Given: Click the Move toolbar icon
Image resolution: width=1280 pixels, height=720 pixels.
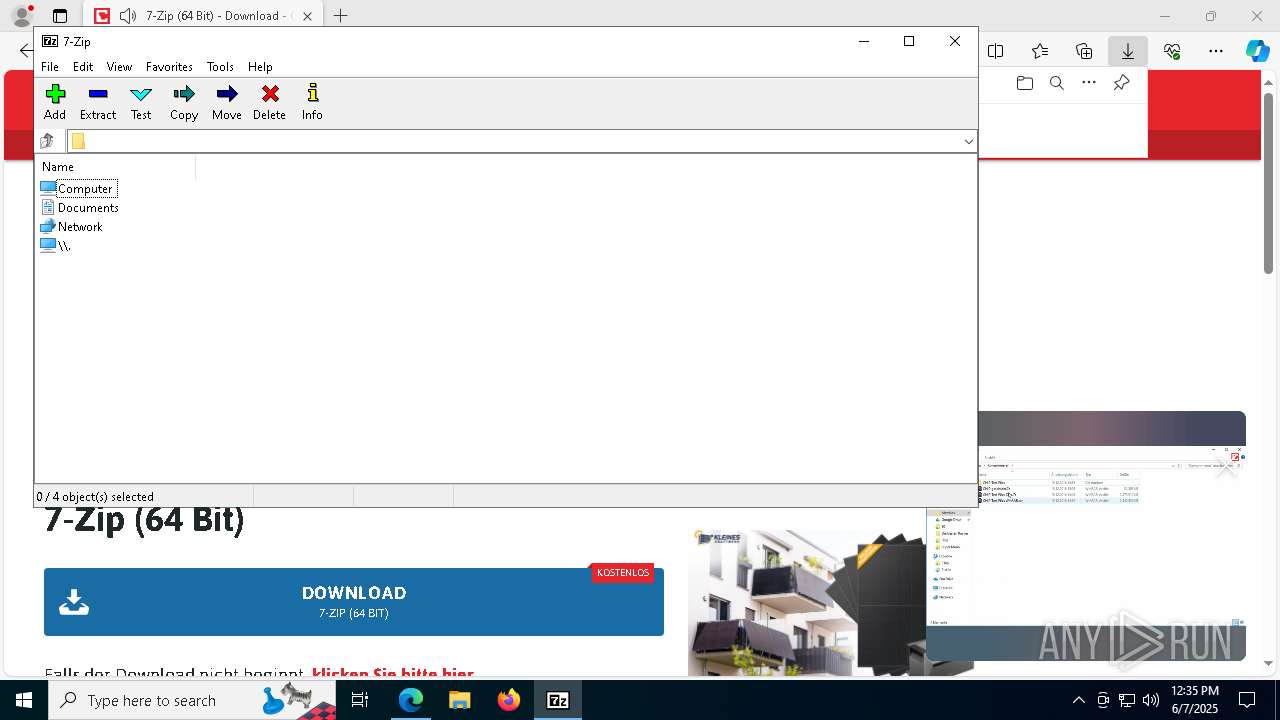Looking at the screenshot, I should point(227,102).
